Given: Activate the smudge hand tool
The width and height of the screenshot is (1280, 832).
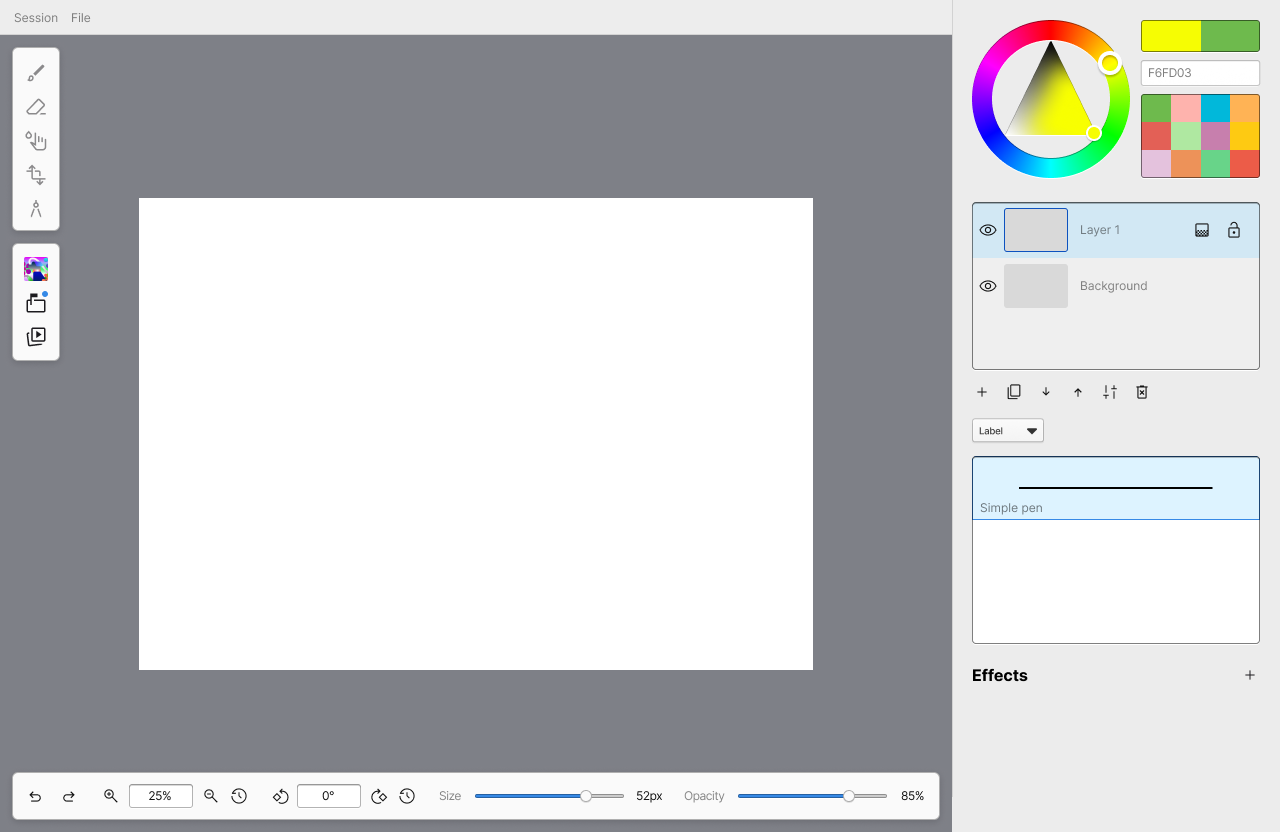Looking at the screenshot, I should click(x=36, y=141).
